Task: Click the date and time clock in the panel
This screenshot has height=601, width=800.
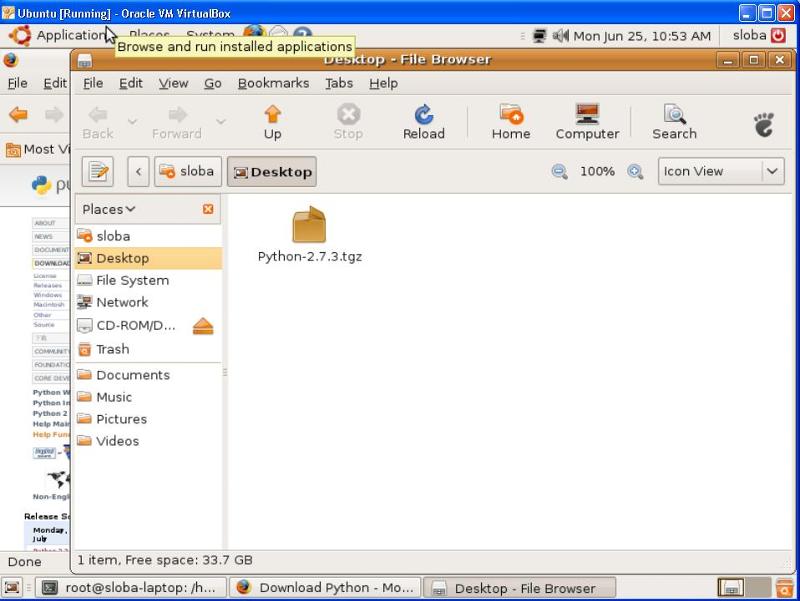Action: tap(642, 36)
